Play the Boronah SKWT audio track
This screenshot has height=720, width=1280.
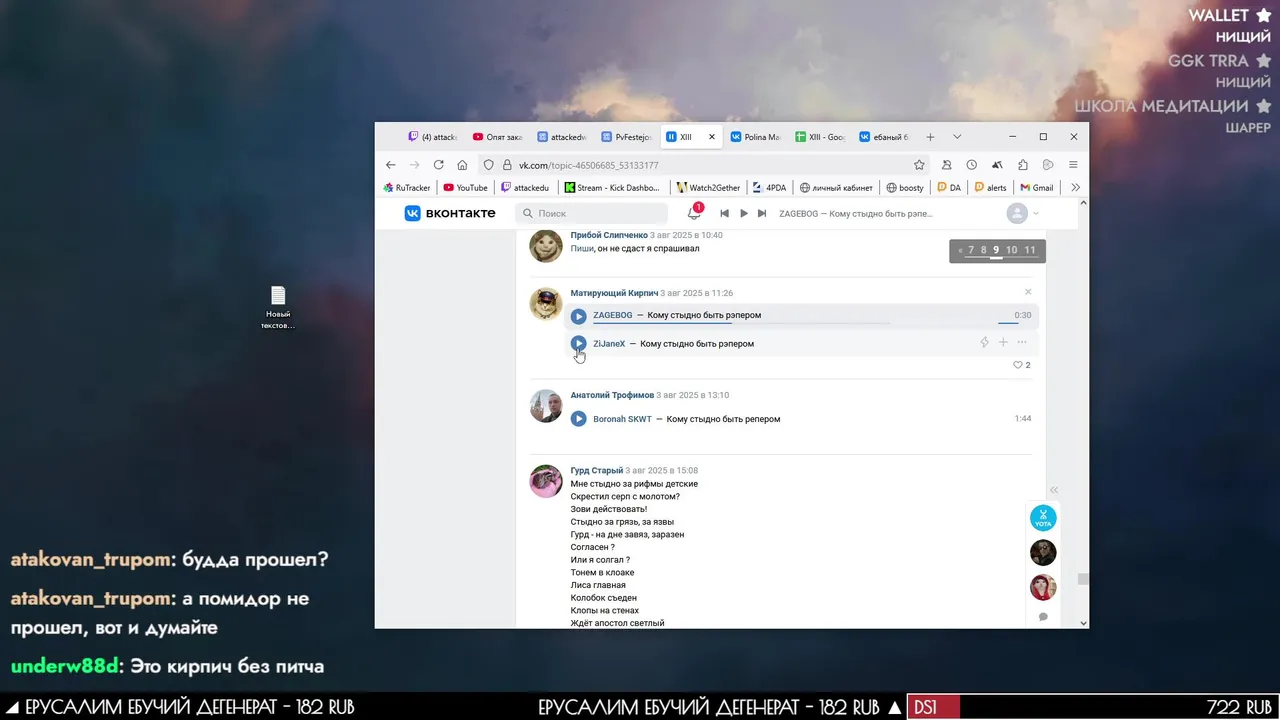578,419
